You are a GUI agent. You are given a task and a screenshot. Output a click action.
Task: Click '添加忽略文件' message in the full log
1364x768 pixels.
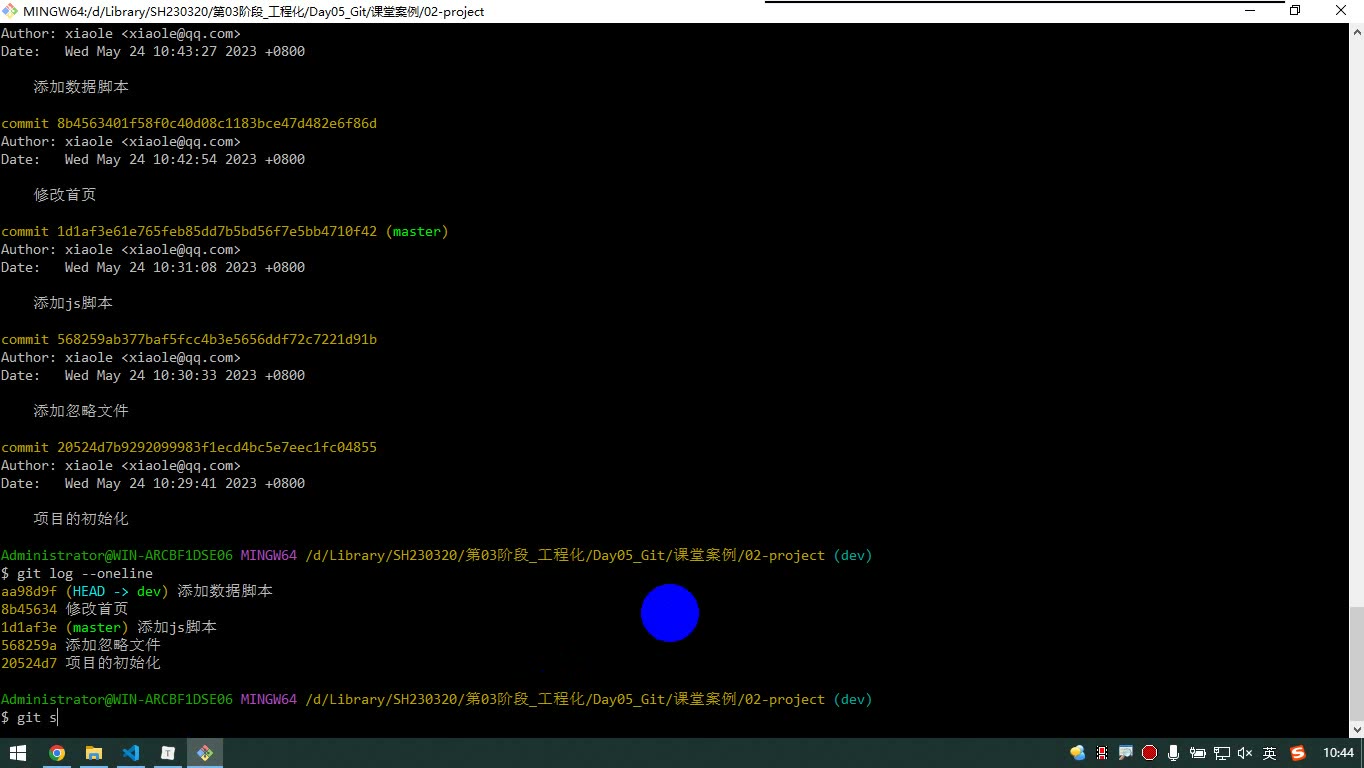[x=81, y=411]
